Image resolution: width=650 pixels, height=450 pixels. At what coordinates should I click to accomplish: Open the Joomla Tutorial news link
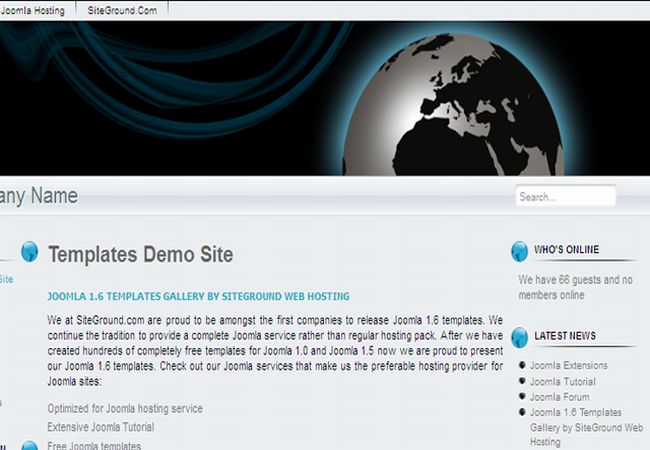coord(563,382)
